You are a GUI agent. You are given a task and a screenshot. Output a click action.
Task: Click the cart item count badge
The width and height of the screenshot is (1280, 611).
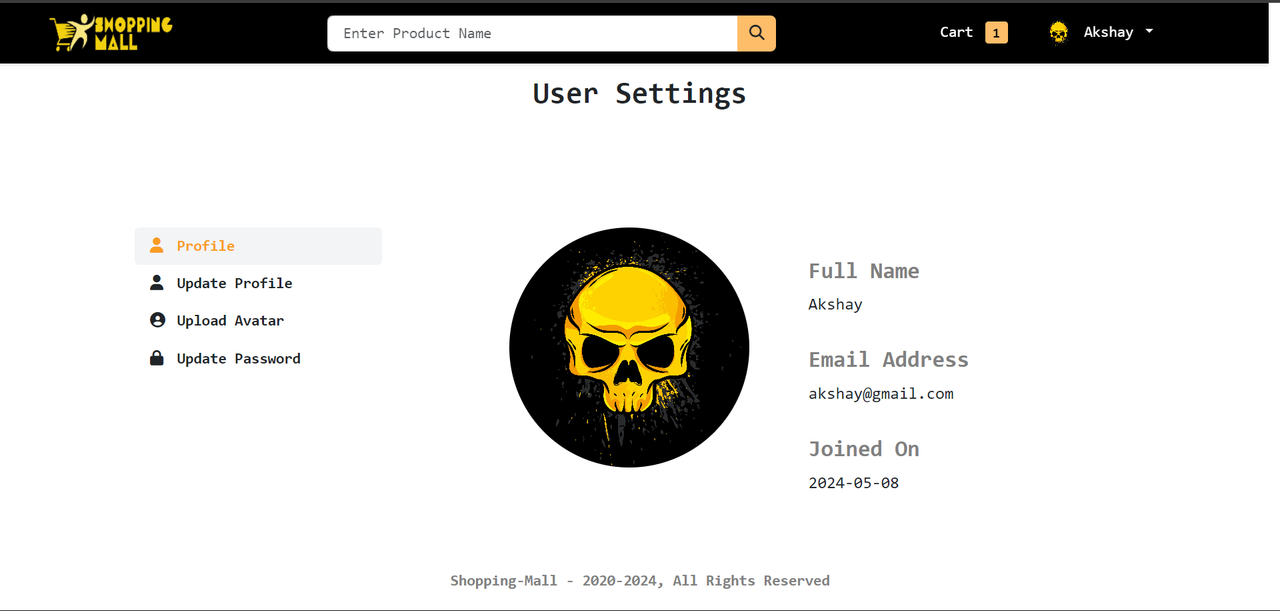[996, 33]
